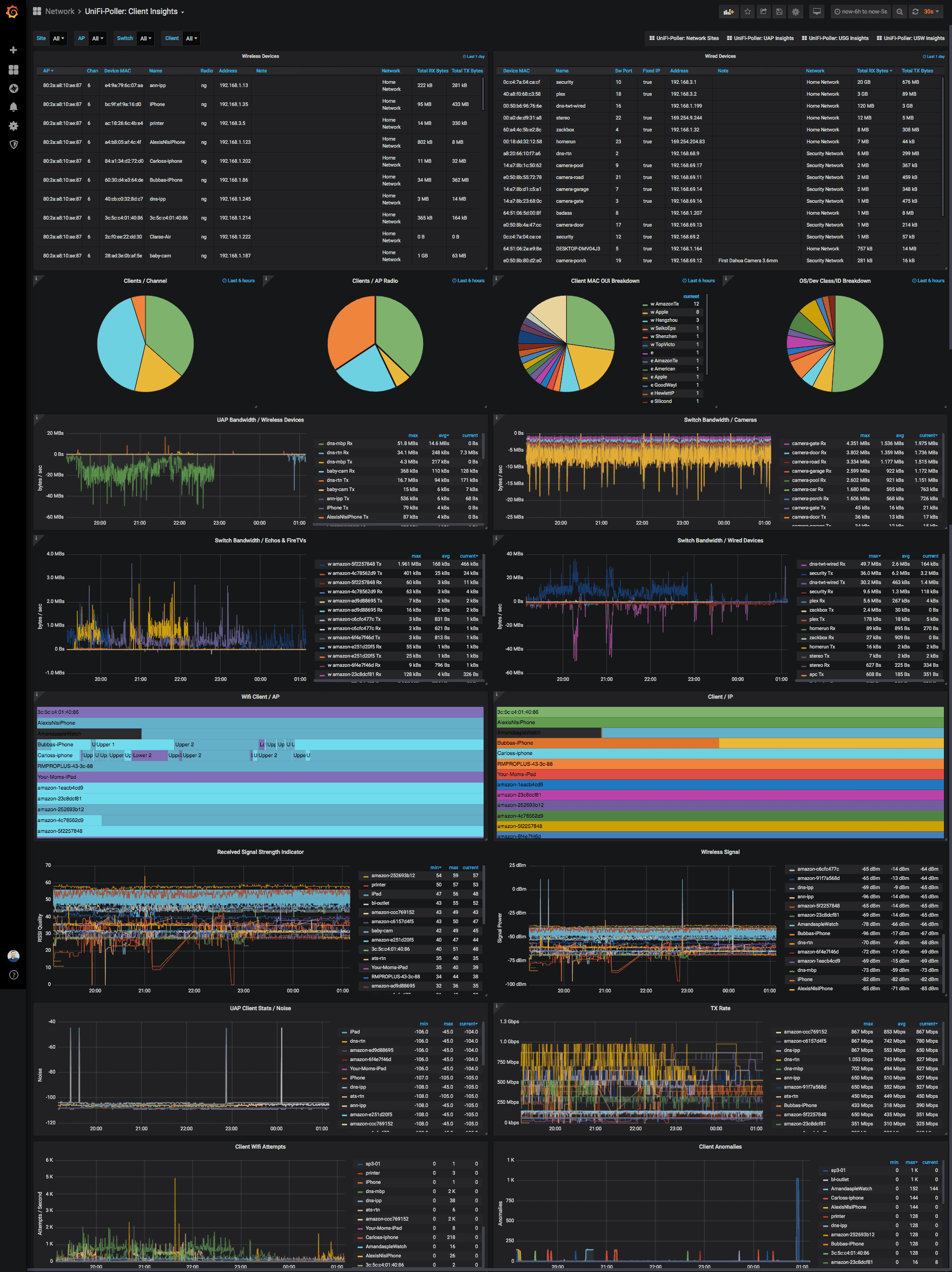952x1272 pixels.
Task: Toggle amazon-252693b12 in RSSI legend
Action: [393, 875]
